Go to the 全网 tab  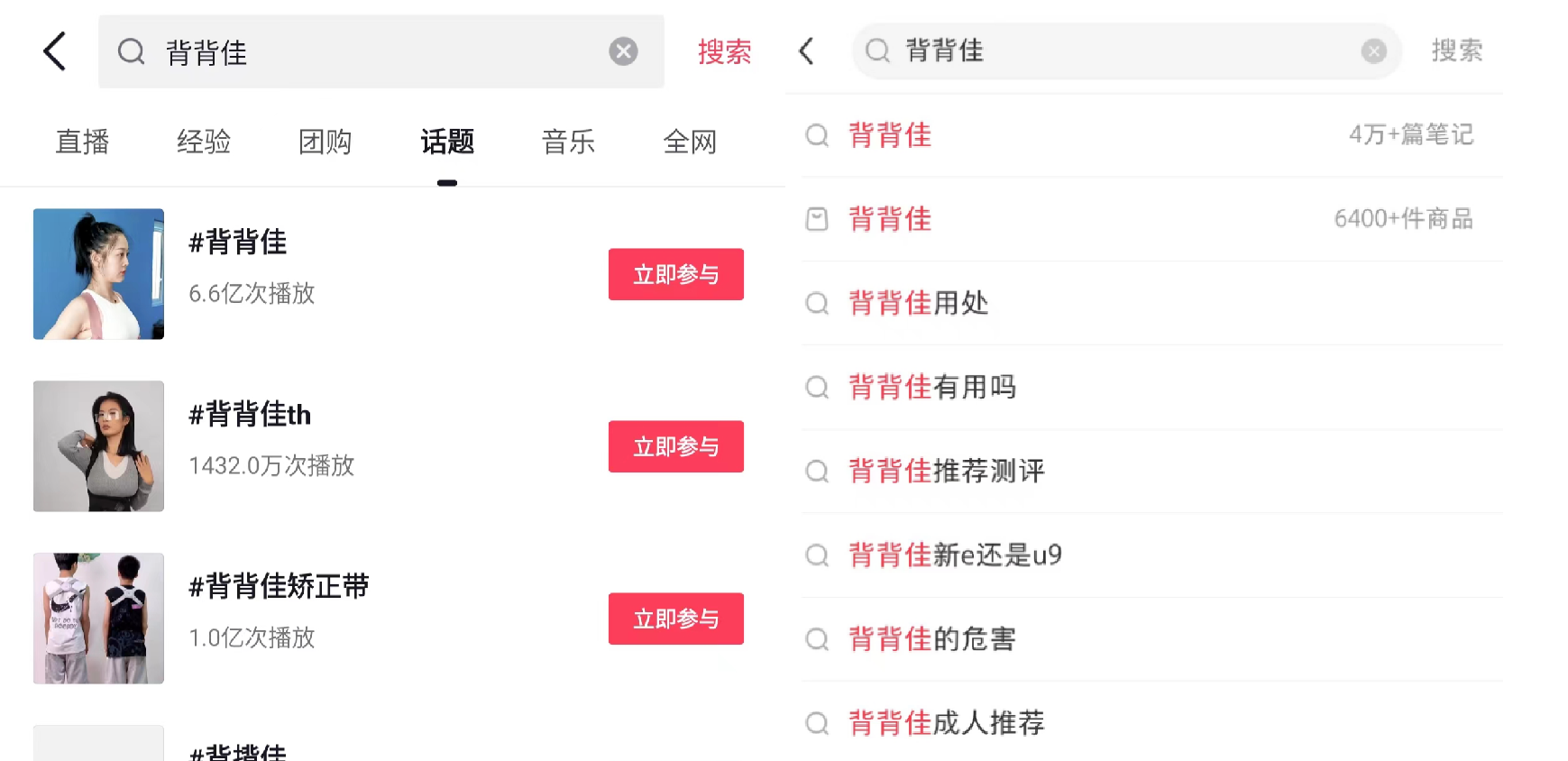pyautogui.click(x=690, y=142)
